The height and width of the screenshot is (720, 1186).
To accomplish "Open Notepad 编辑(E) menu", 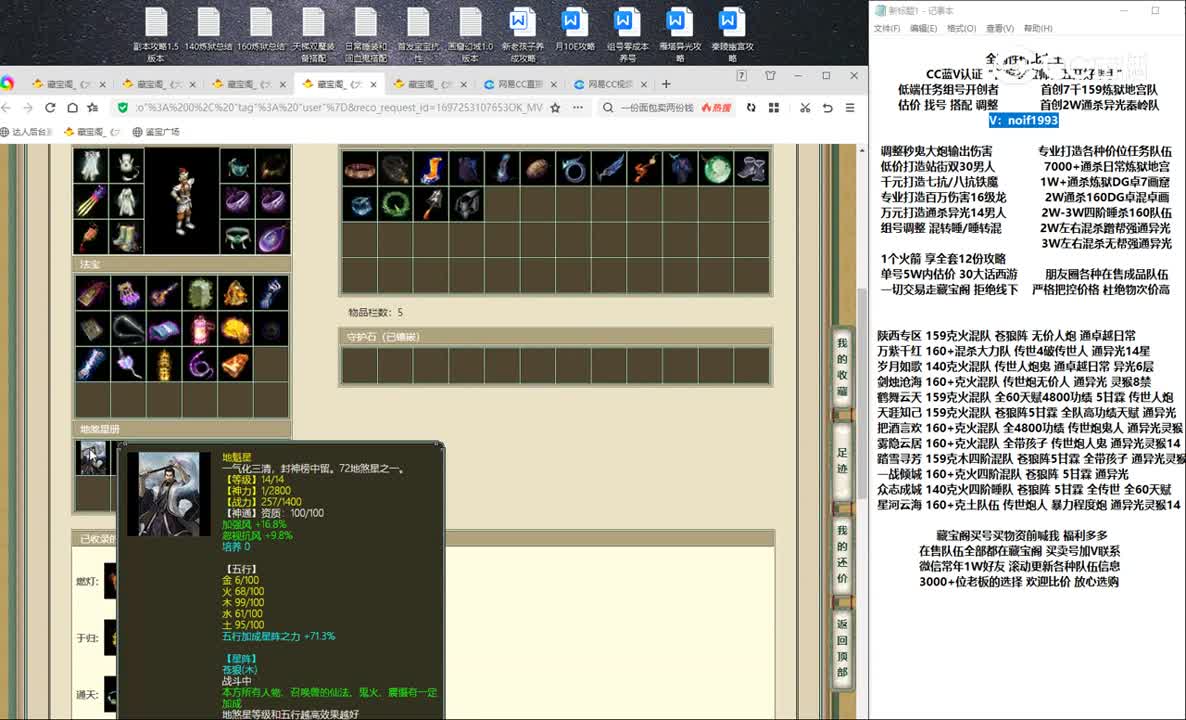I will point(924,29).
